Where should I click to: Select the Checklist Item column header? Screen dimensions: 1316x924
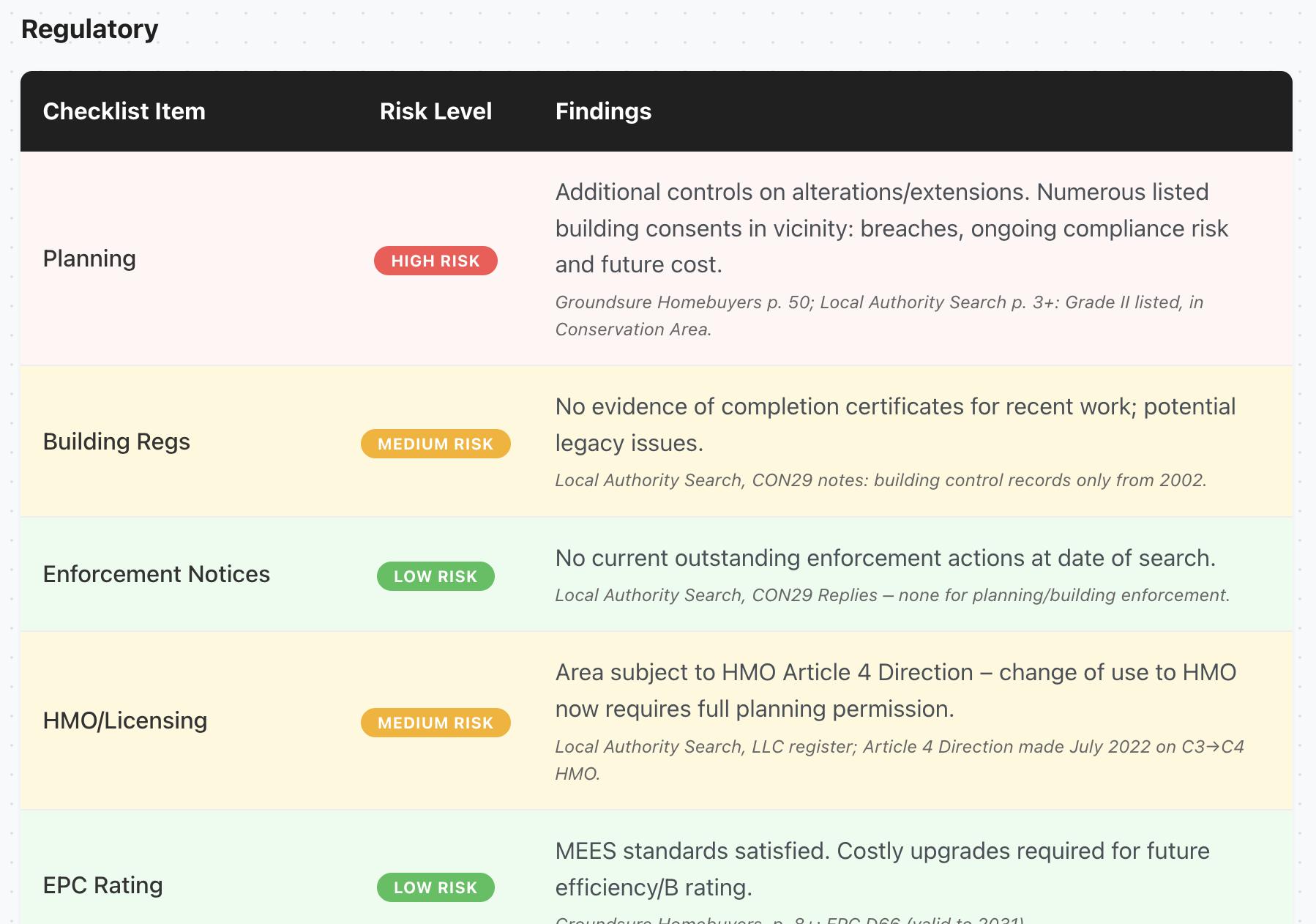124,111
